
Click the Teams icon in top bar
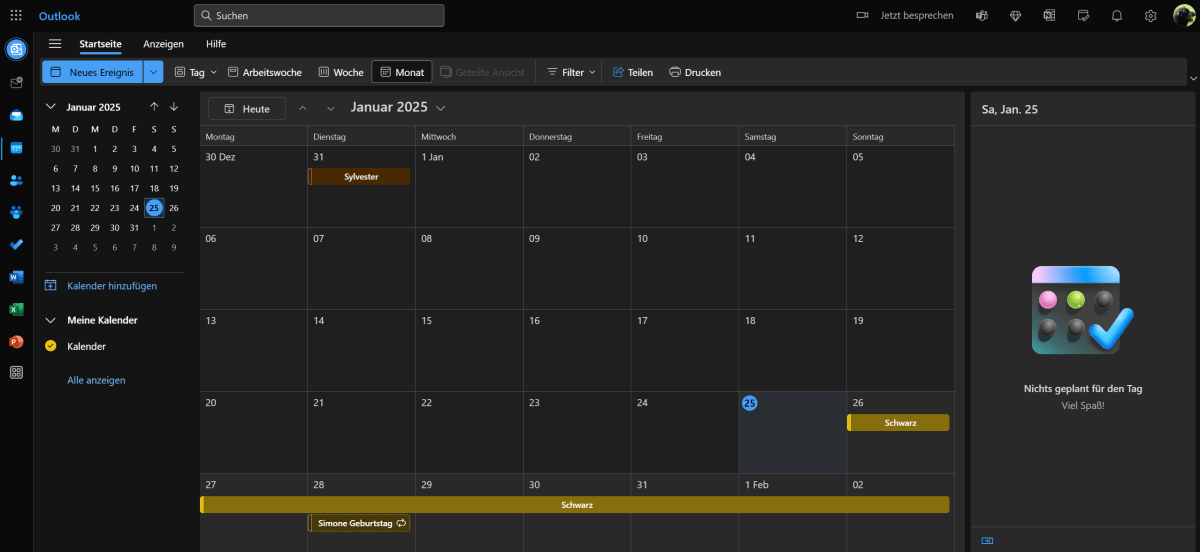pyautogui.click(x=983, y=16)
